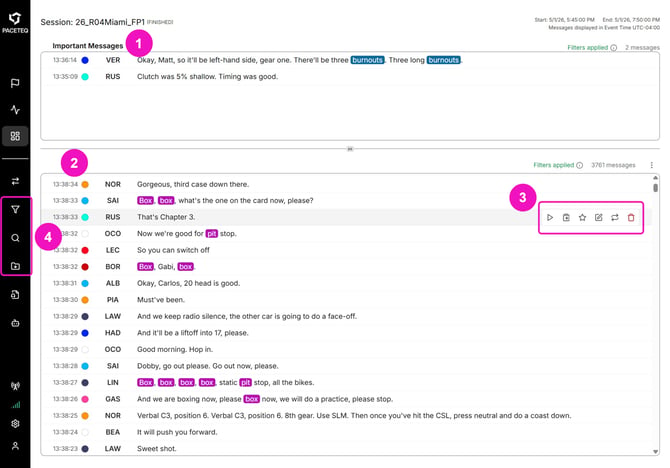670x468 pixels.
Task: Click info icon beside 3761 messages filters applied
Action: pyautogui.click(x=579, y=165)
